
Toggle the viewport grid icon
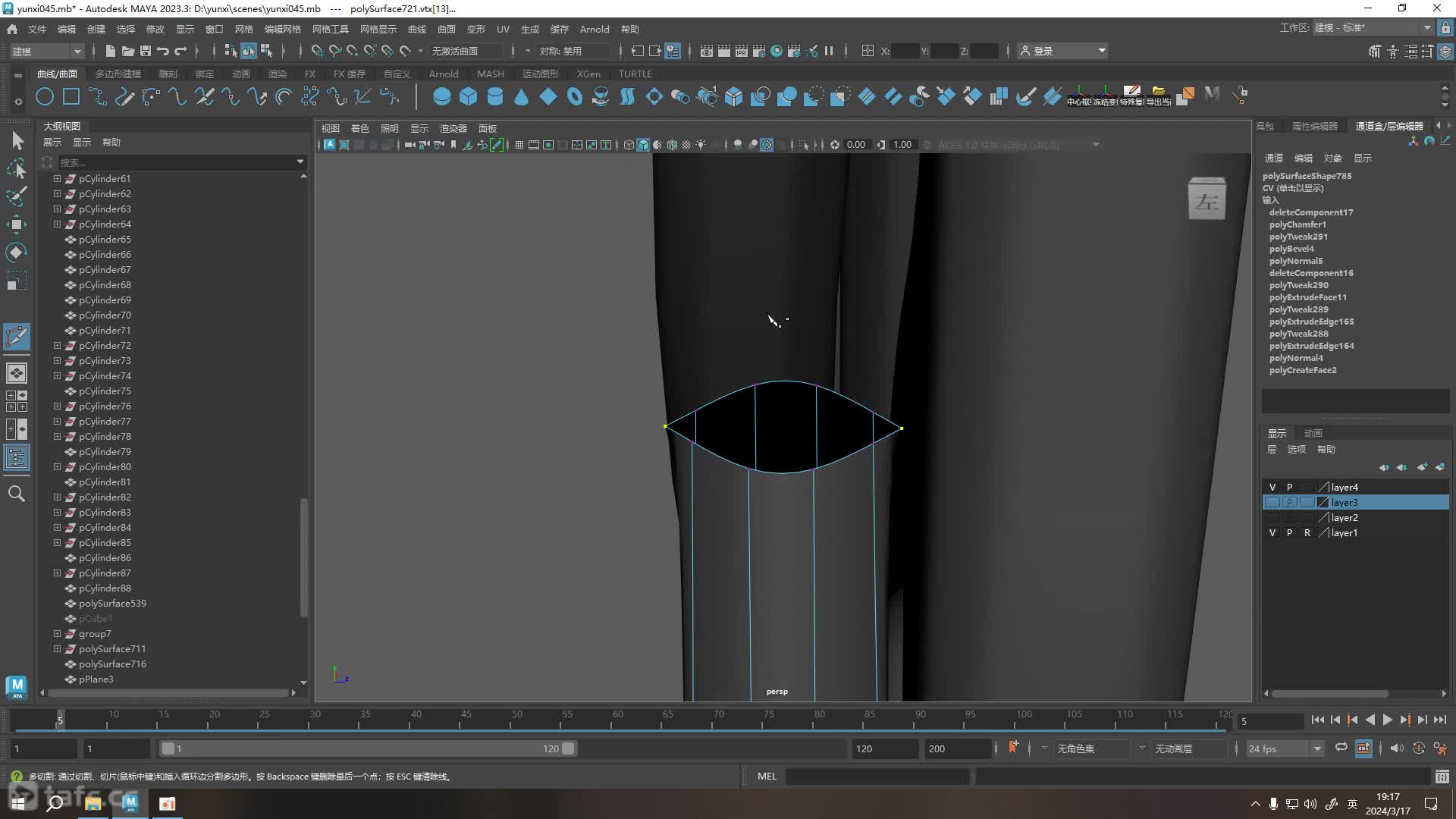[x=519, y=145]
